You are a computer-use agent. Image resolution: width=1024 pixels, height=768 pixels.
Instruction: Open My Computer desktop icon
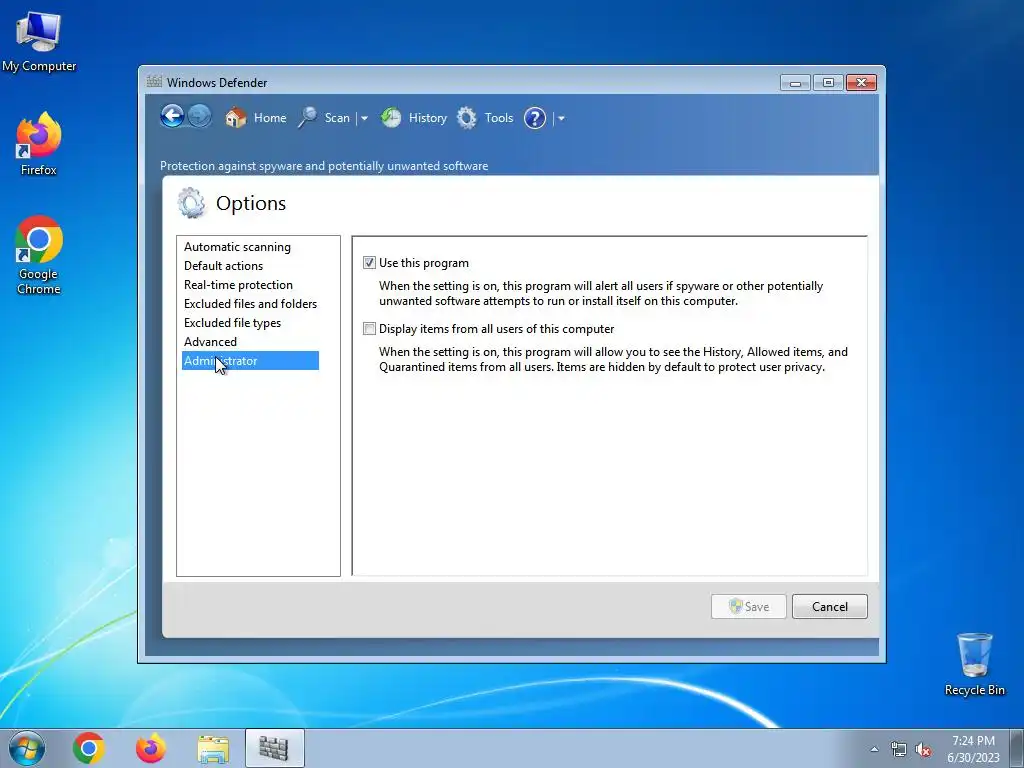tap(39, 41)
